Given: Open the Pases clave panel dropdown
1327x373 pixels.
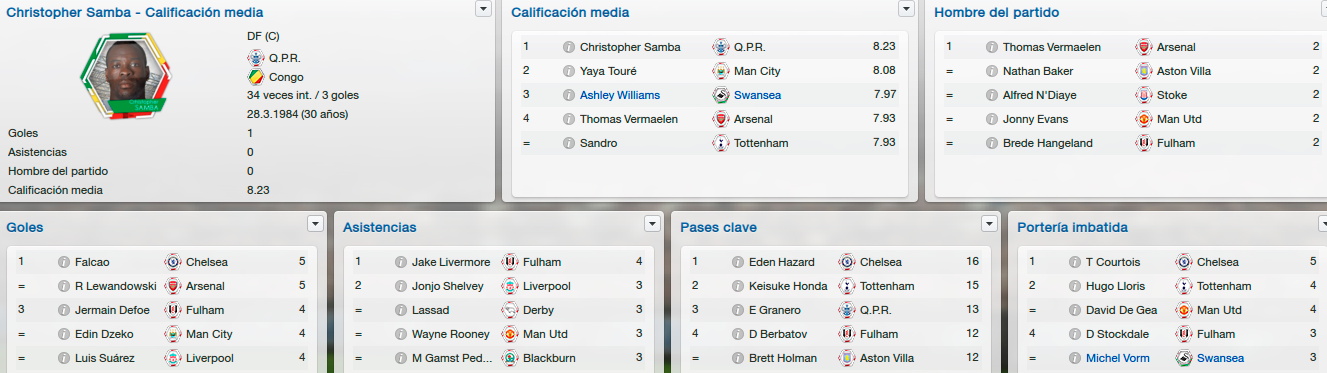Looking at the screenshot, I should [990, 224].
